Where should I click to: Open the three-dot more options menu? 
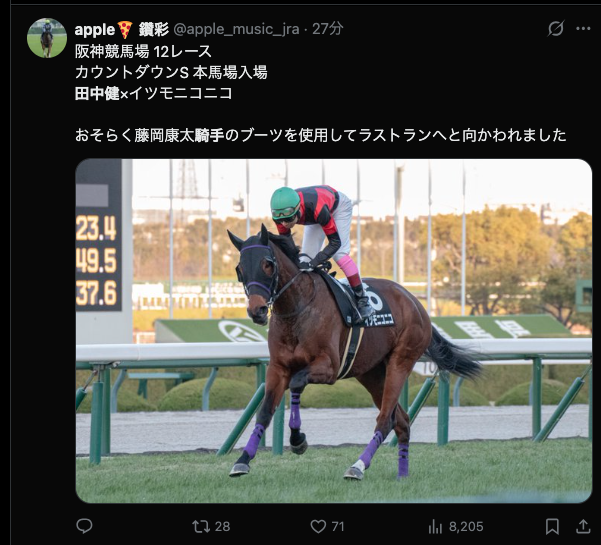tap(583, 28)
